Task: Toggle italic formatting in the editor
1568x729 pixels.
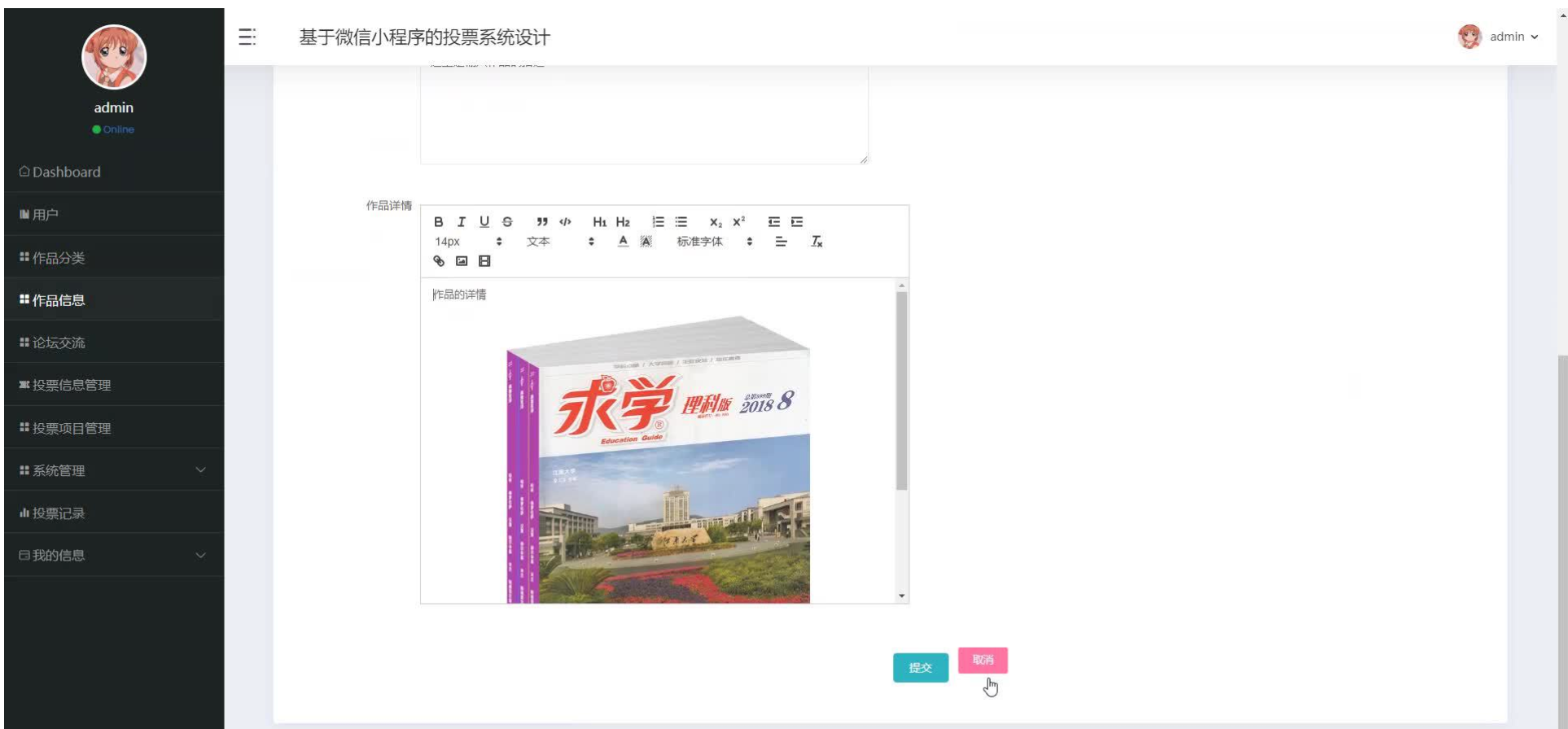Action: click(x=462, y=222)
